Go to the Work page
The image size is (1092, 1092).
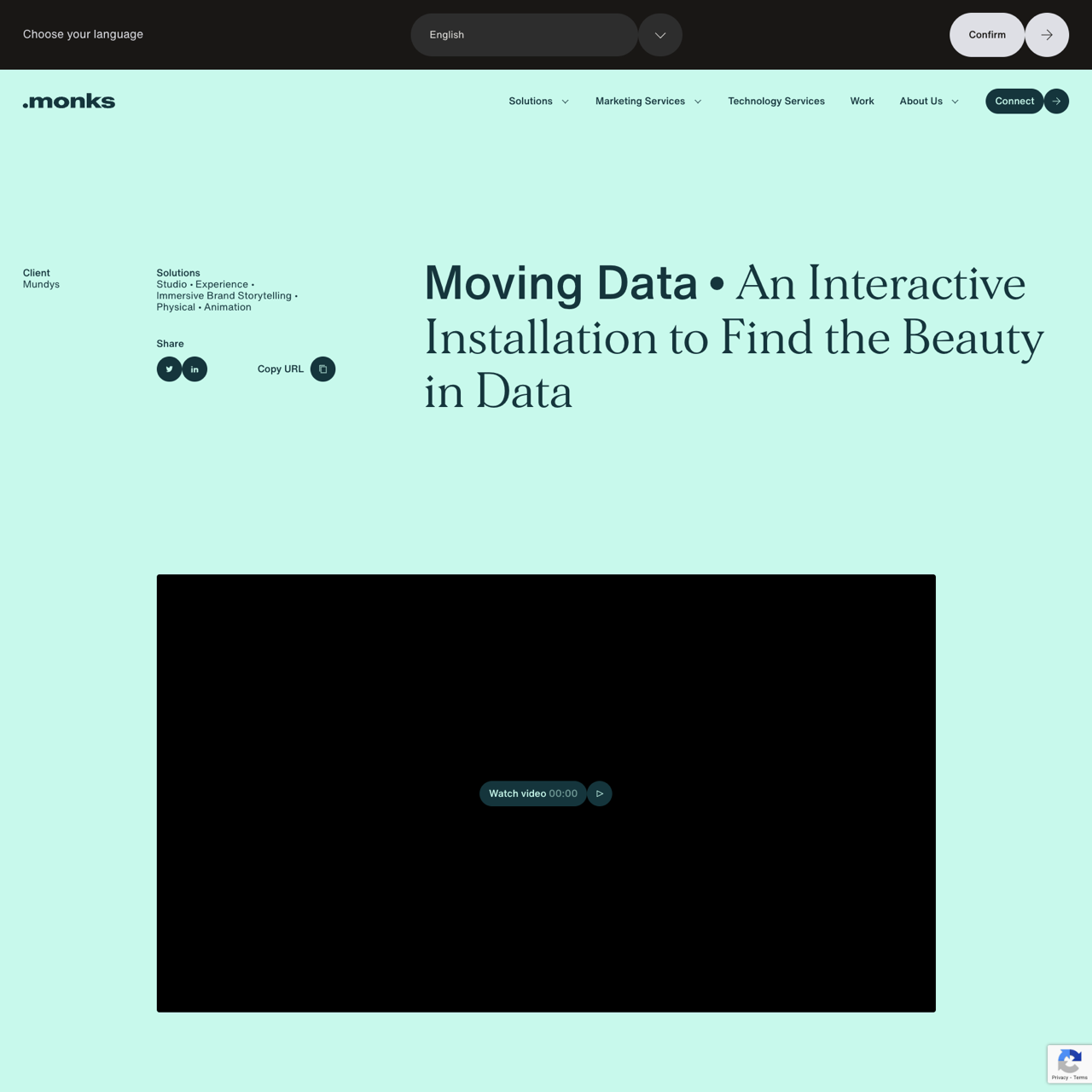click(862, 102)
